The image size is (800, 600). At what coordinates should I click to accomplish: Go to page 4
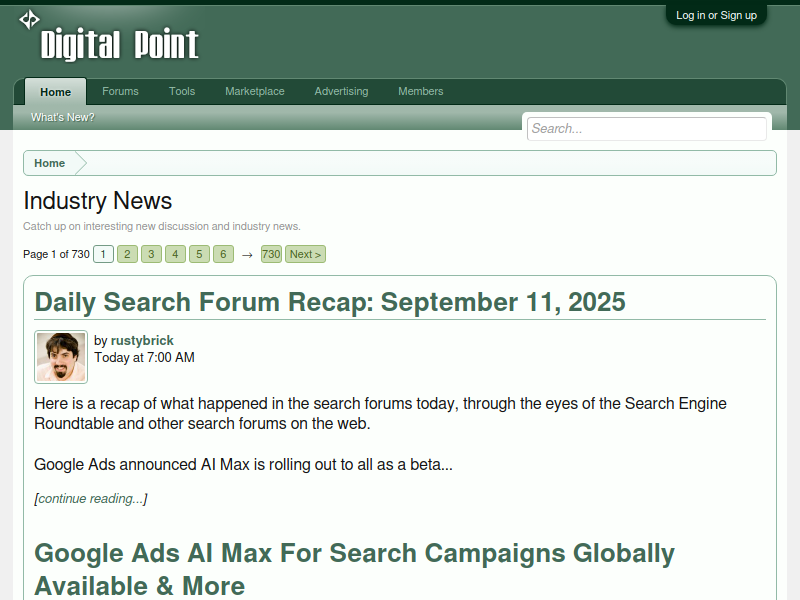coord(176,254)
